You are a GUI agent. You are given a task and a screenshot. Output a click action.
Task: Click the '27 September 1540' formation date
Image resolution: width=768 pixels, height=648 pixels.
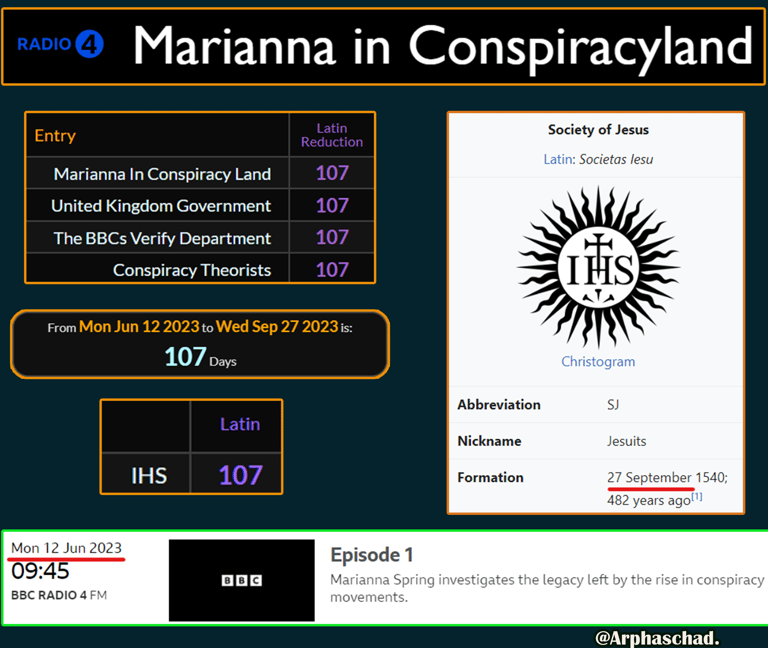pyautogui.click(x=667, y=477)
